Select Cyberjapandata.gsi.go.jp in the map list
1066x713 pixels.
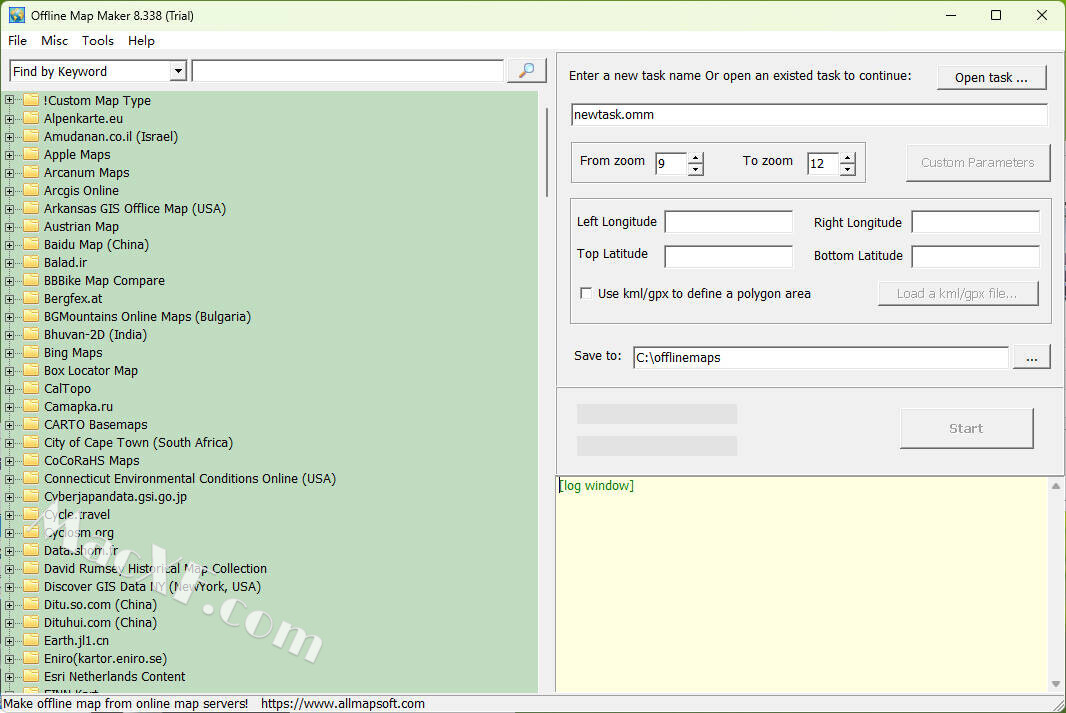click(116, 496)
